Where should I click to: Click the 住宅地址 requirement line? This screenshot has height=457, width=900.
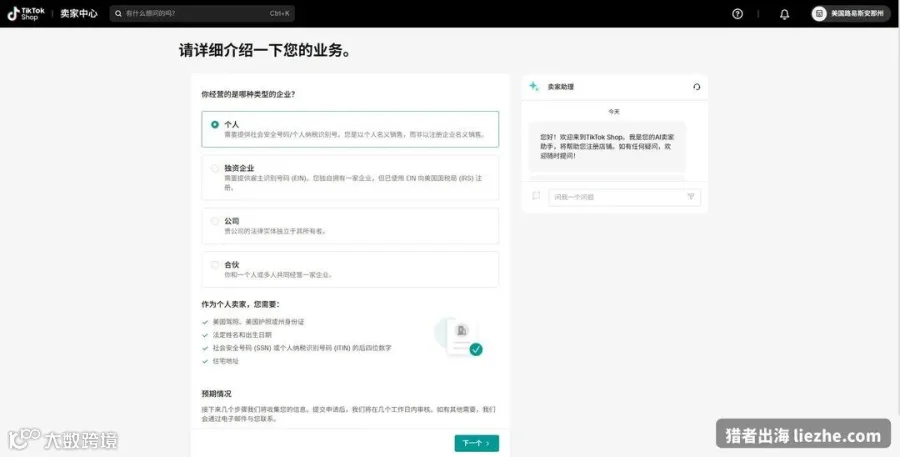click(226, 361)
